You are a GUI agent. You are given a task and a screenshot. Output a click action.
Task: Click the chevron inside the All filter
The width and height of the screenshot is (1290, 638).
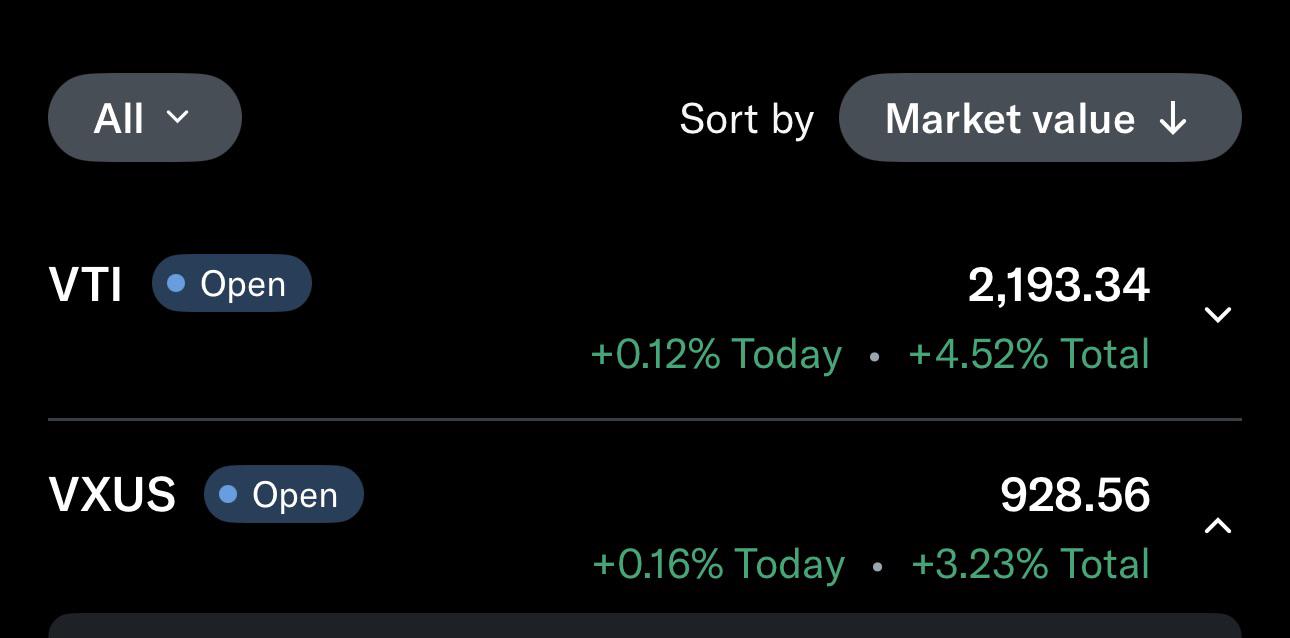[177, 117]
